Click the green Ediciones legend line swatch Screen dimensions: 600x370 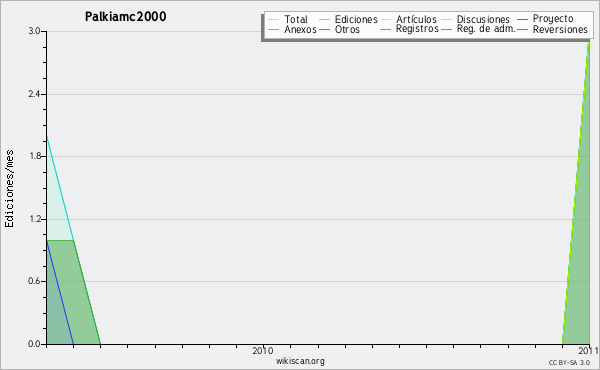(x=324, y=19)
